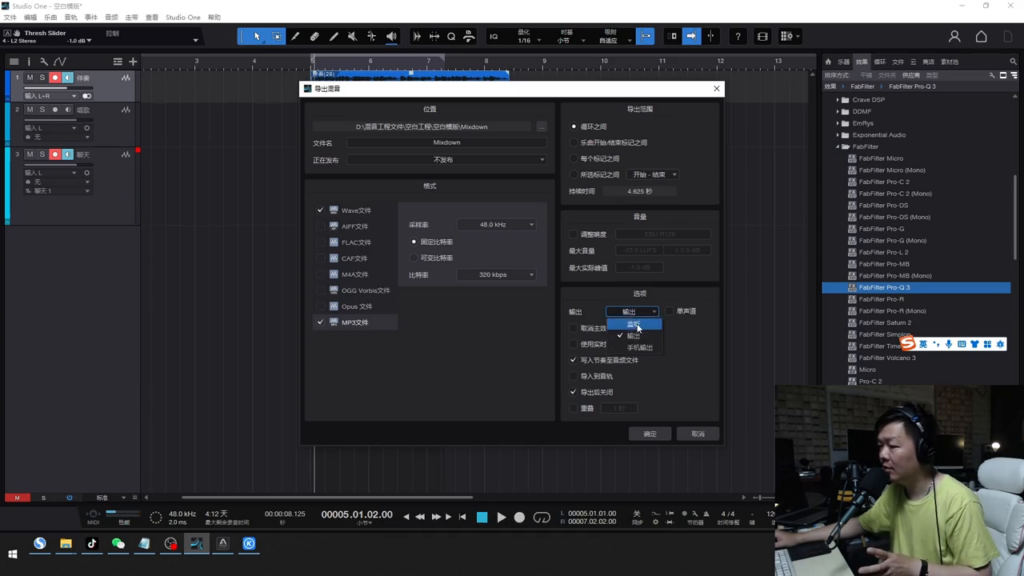Open the bitrate 320 kbps dropdown
This screenshot has width=1024, height=576.
497,275
